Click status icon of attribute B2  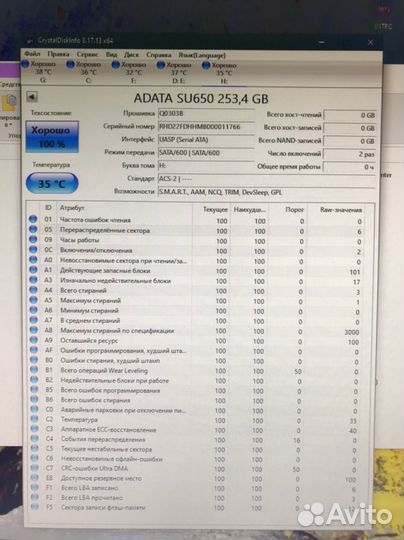tap(34, 380)
